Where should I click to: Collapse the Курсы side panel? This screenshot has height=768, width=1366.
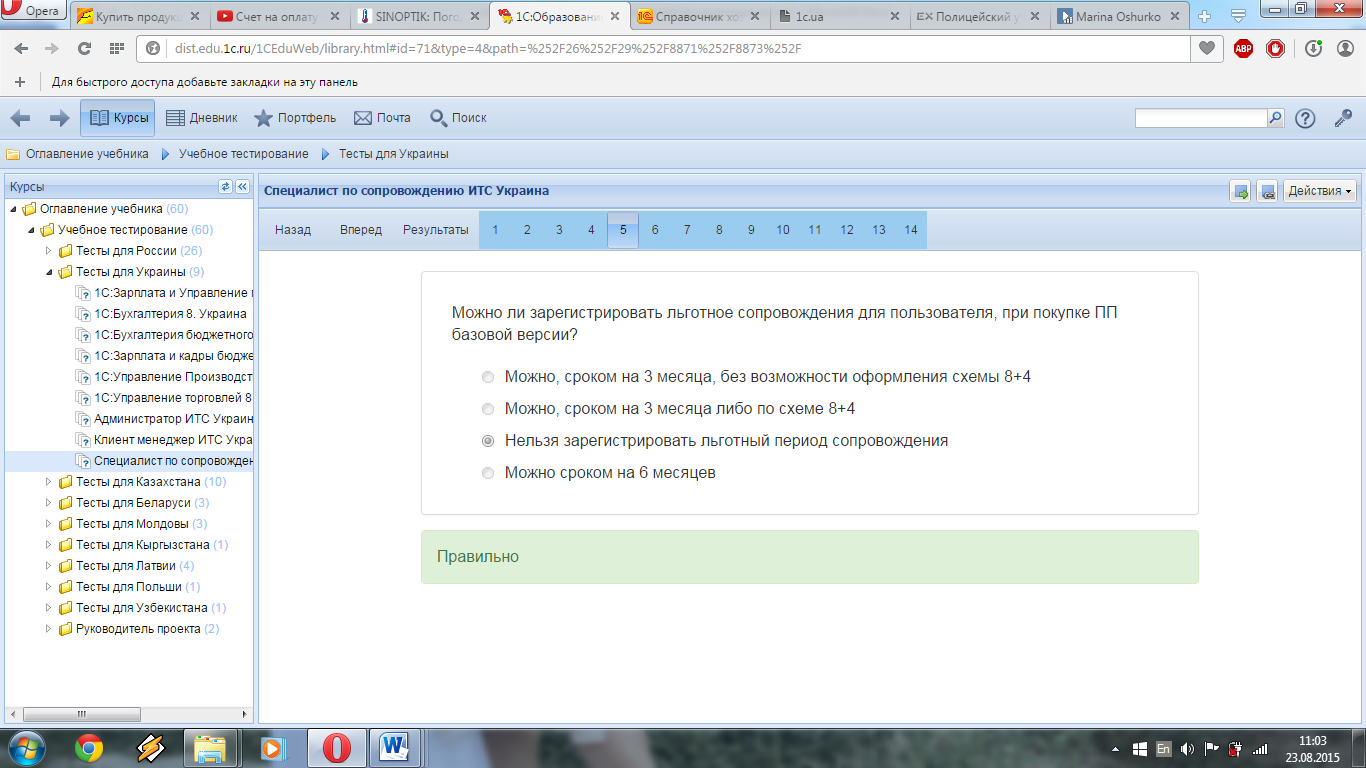tap(242, 186)
